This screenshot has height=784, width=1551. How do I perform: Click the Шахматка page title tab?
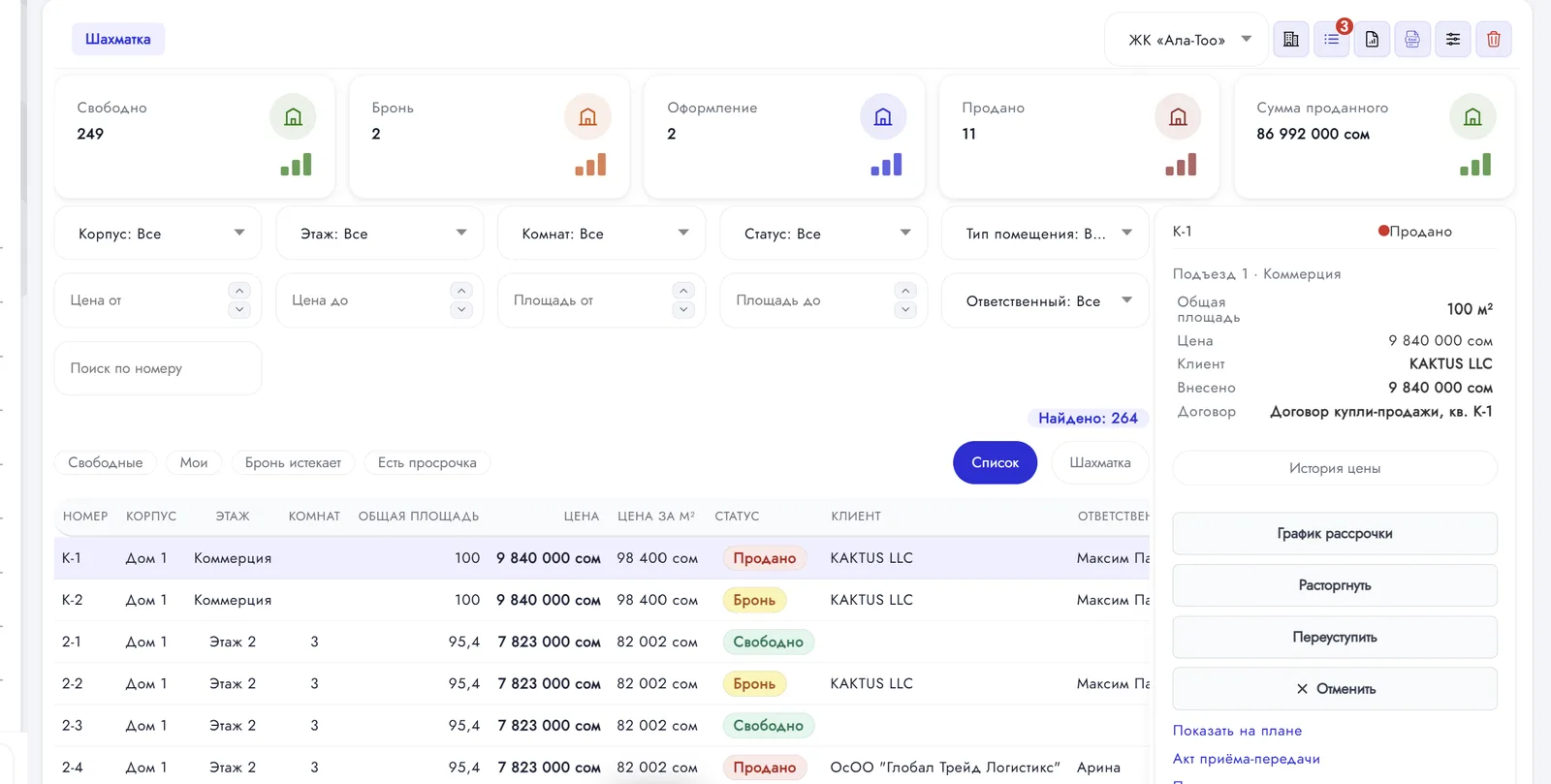click(x=118, y=40)
